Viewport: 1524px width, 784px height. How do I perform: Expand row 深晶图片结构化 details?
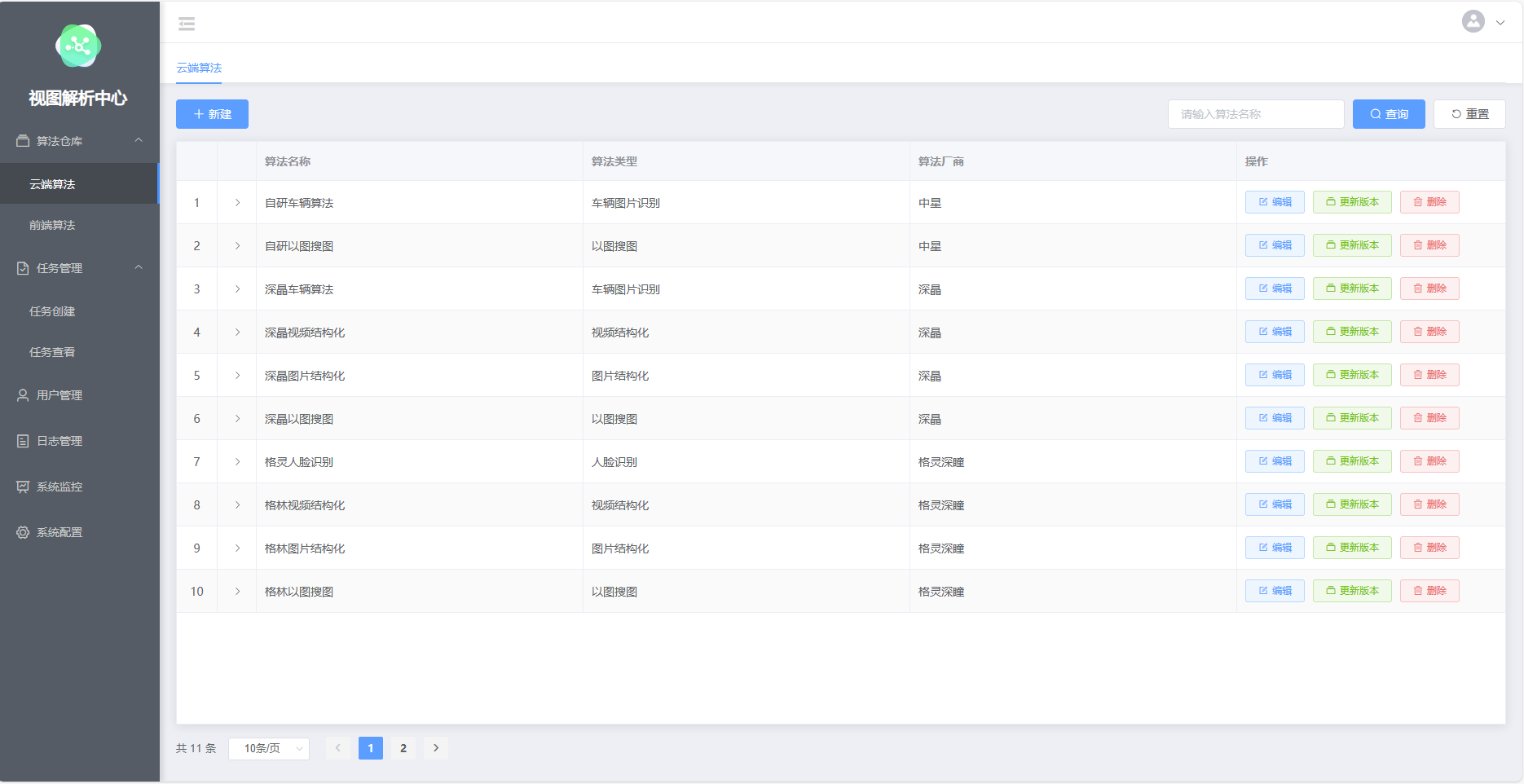[x=237, y=376]
